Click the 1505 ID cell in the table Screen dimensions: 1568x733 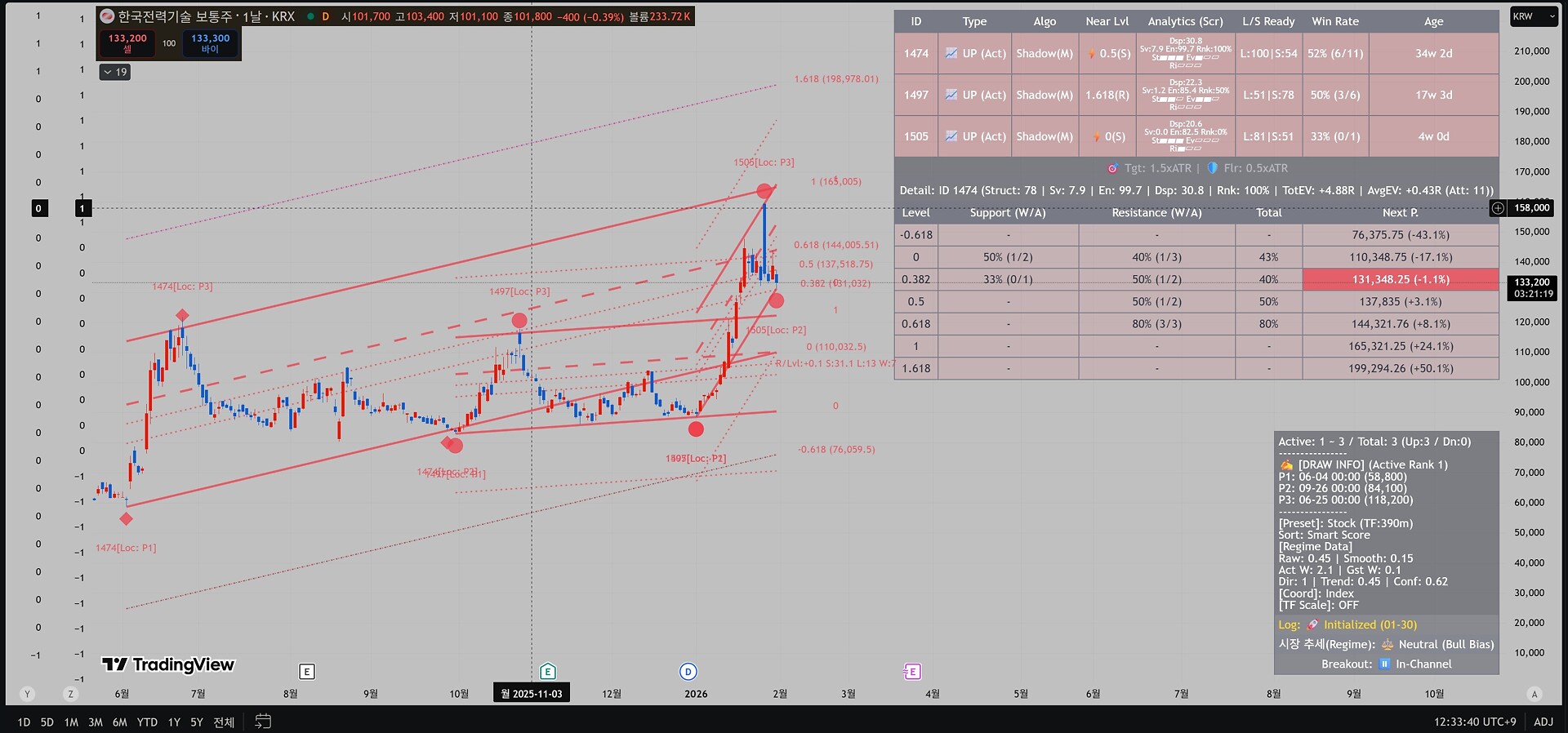915,137
